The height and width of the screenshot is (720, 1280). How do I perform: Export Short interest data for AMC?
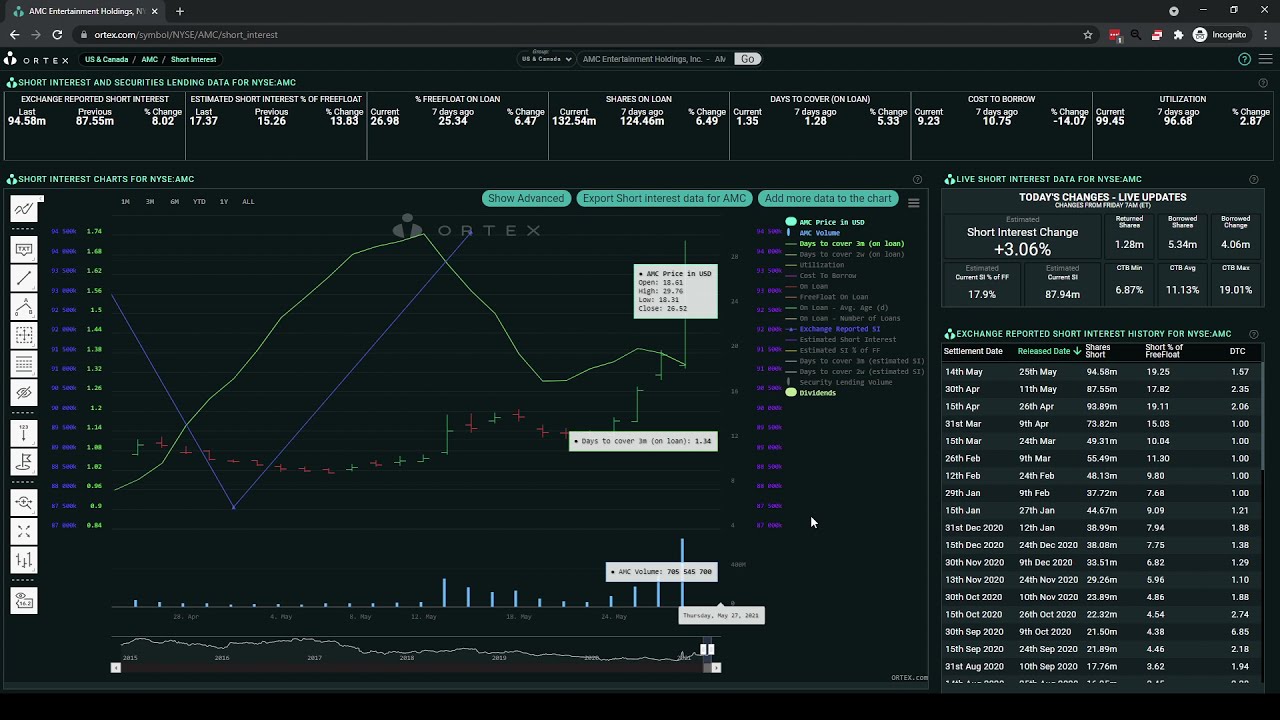664,198
